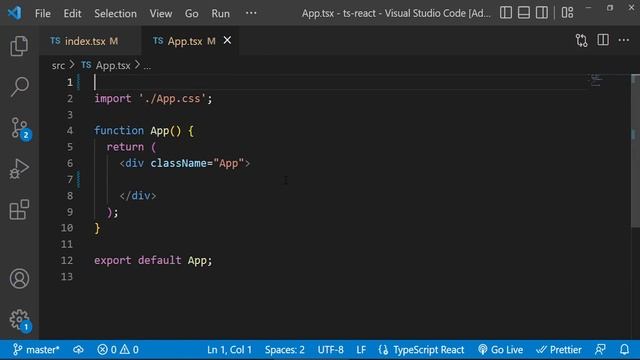
Task: Click the editor minimap
Action: click(596, 80)
